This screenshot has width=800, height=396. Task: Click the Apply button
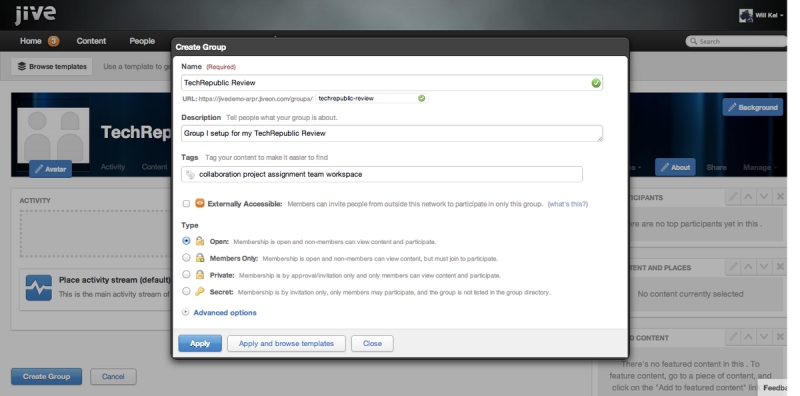coord(200,343)
